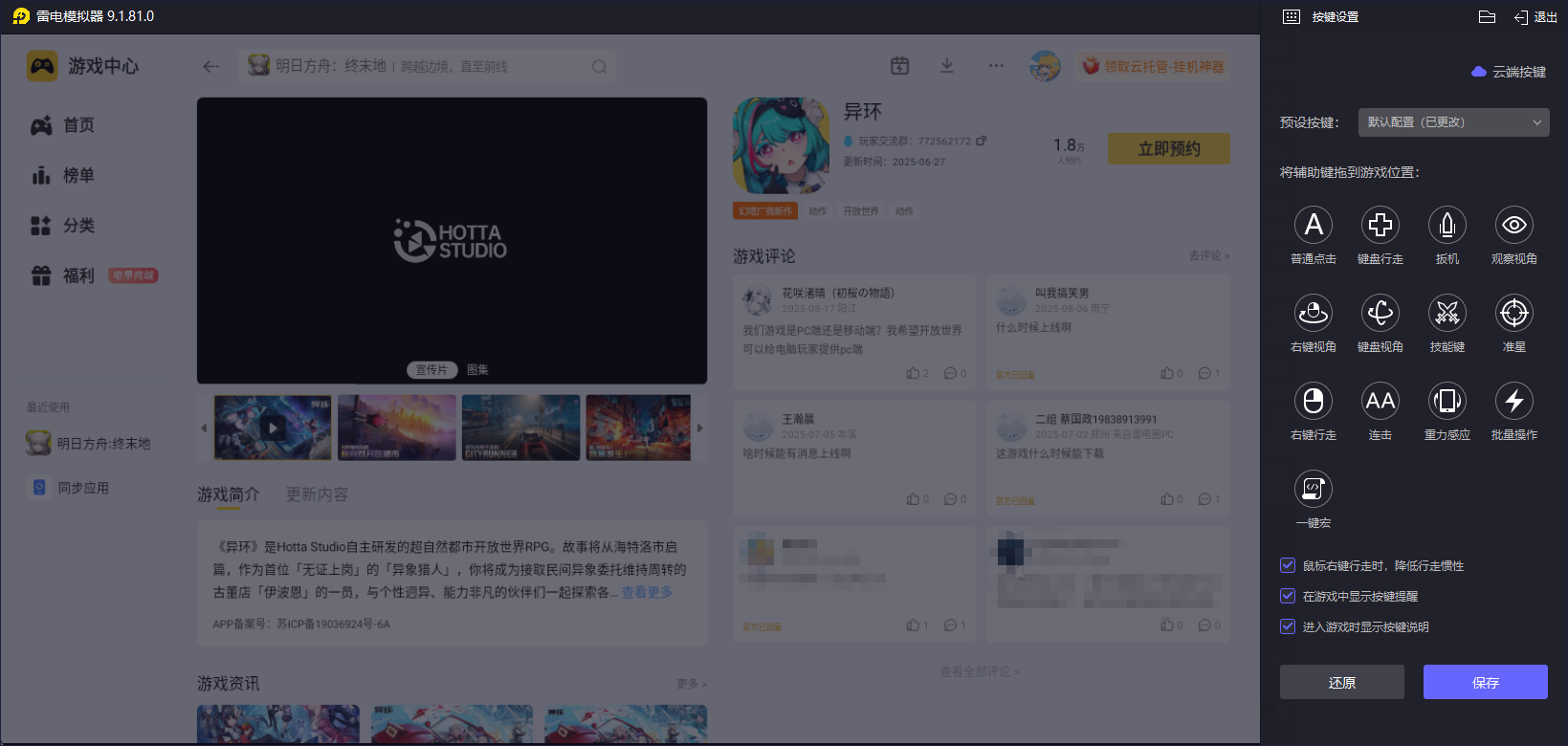Click the 游戏中心 controller logo
This screenshot has width=1568, height=746.
pos(42,66)
